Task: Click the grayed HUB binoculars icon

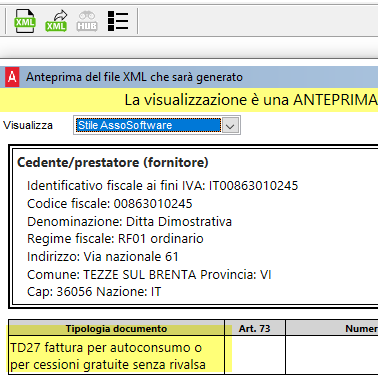Action: (87, 21)
